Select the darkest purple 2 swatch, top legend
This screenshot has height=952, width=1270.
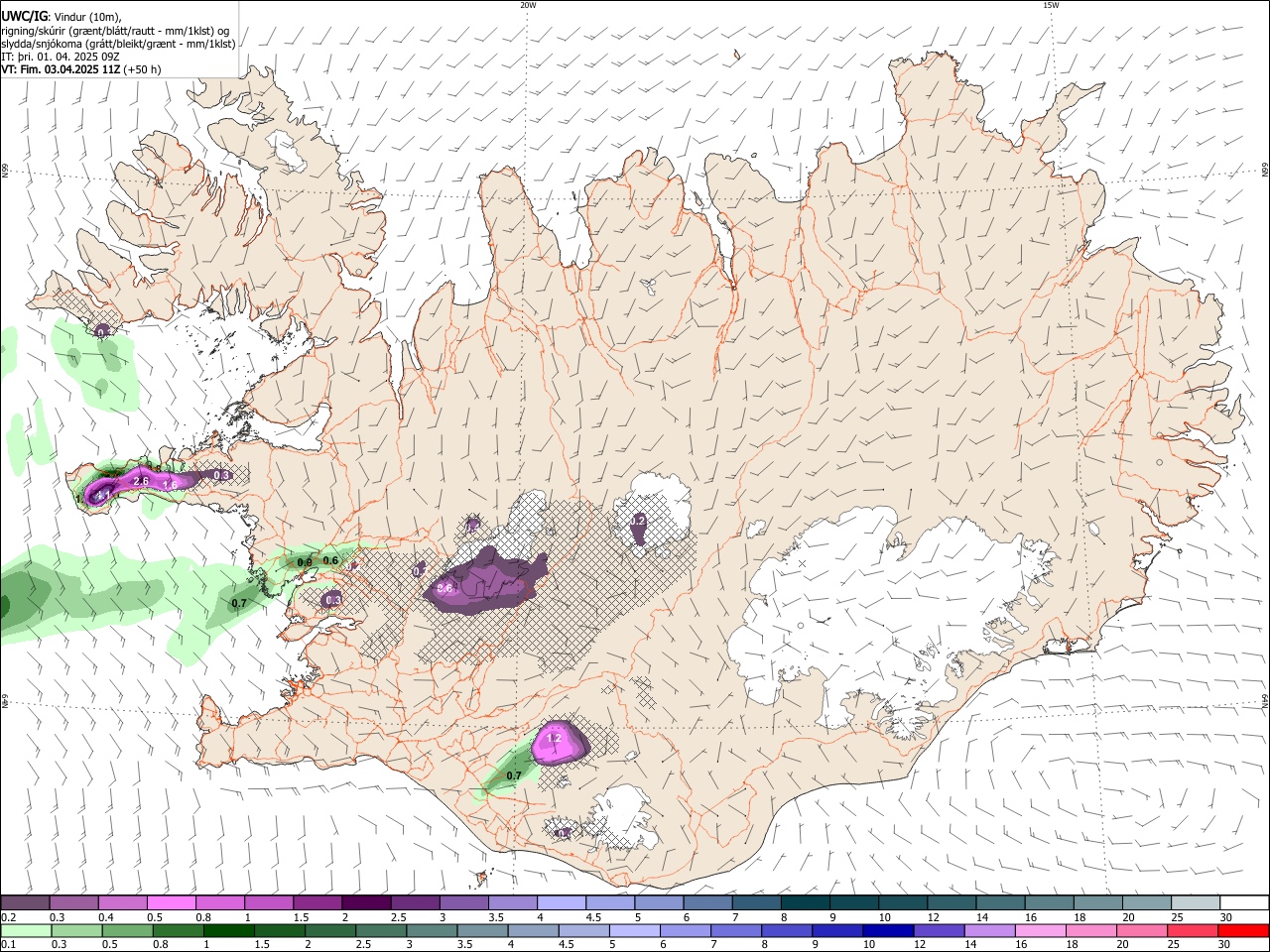click(x=366, y=902)
